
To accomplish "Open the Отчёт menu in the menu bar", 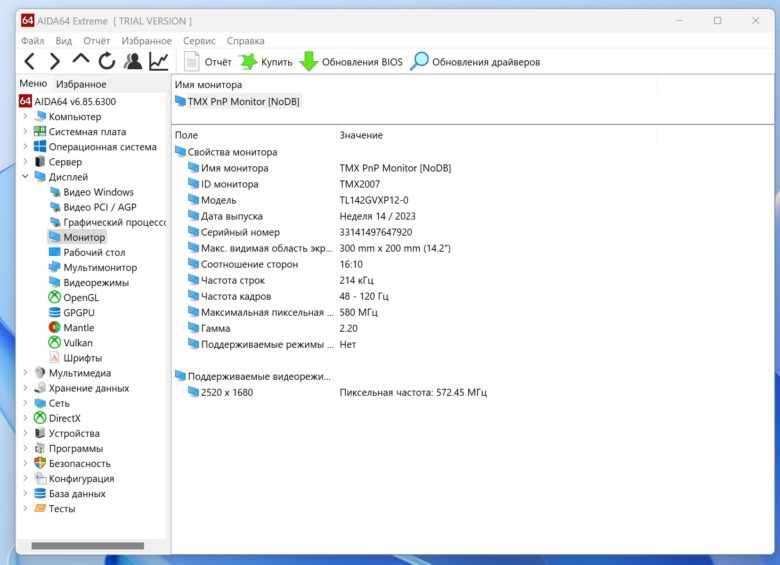I will [97, 41].
